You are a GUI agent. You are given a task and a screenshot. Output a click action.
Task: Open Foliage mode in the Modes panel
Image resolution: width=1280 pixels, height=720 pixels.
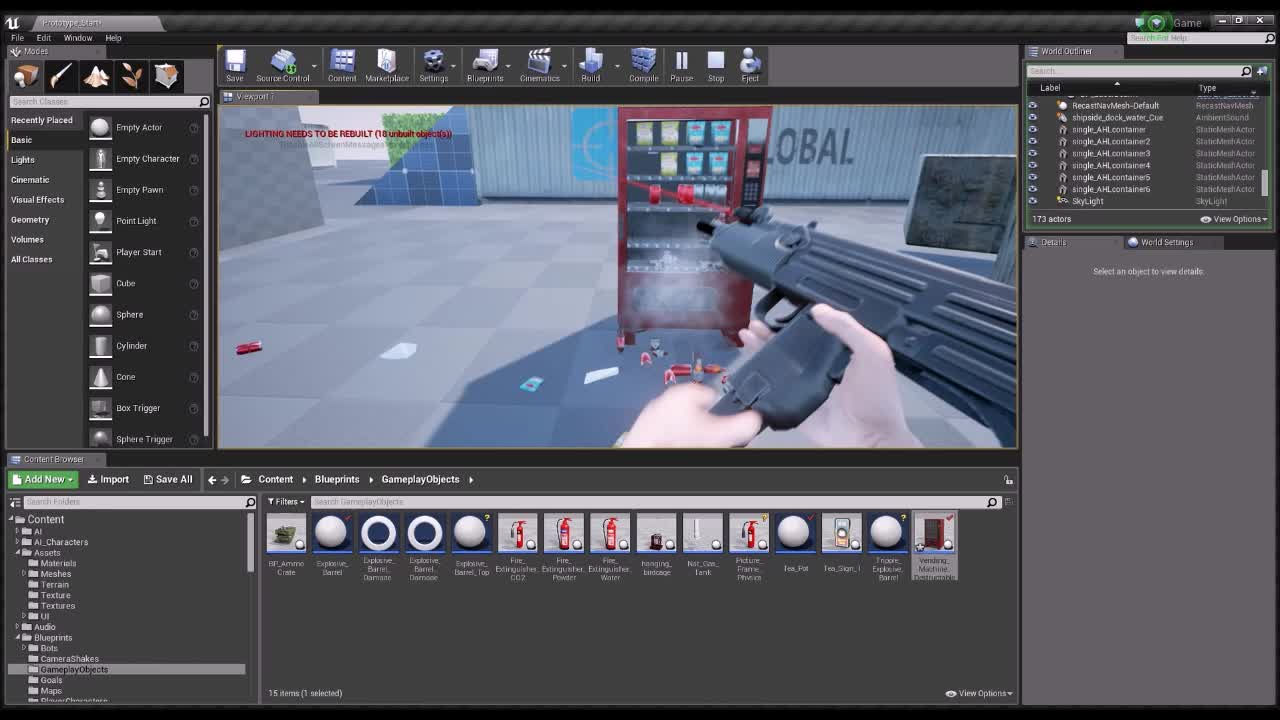coord(132,75)
